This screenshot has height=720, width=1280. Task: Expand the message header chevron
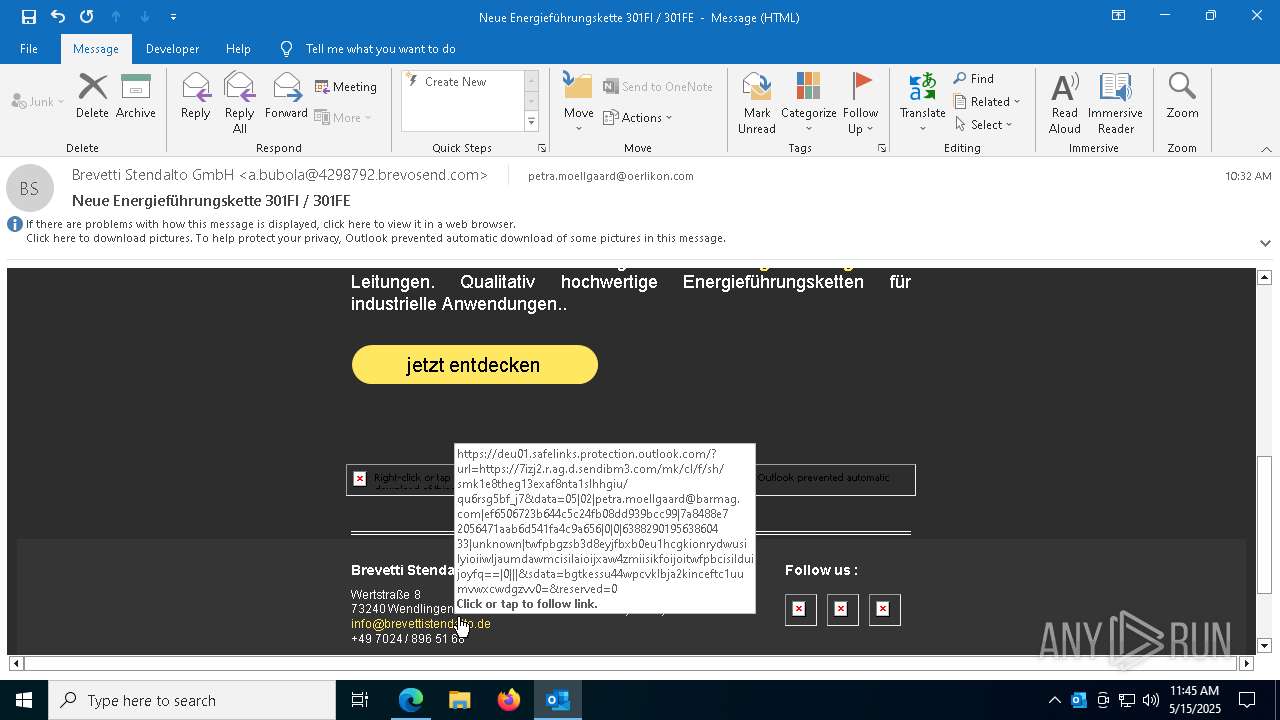coord(1265,243)
